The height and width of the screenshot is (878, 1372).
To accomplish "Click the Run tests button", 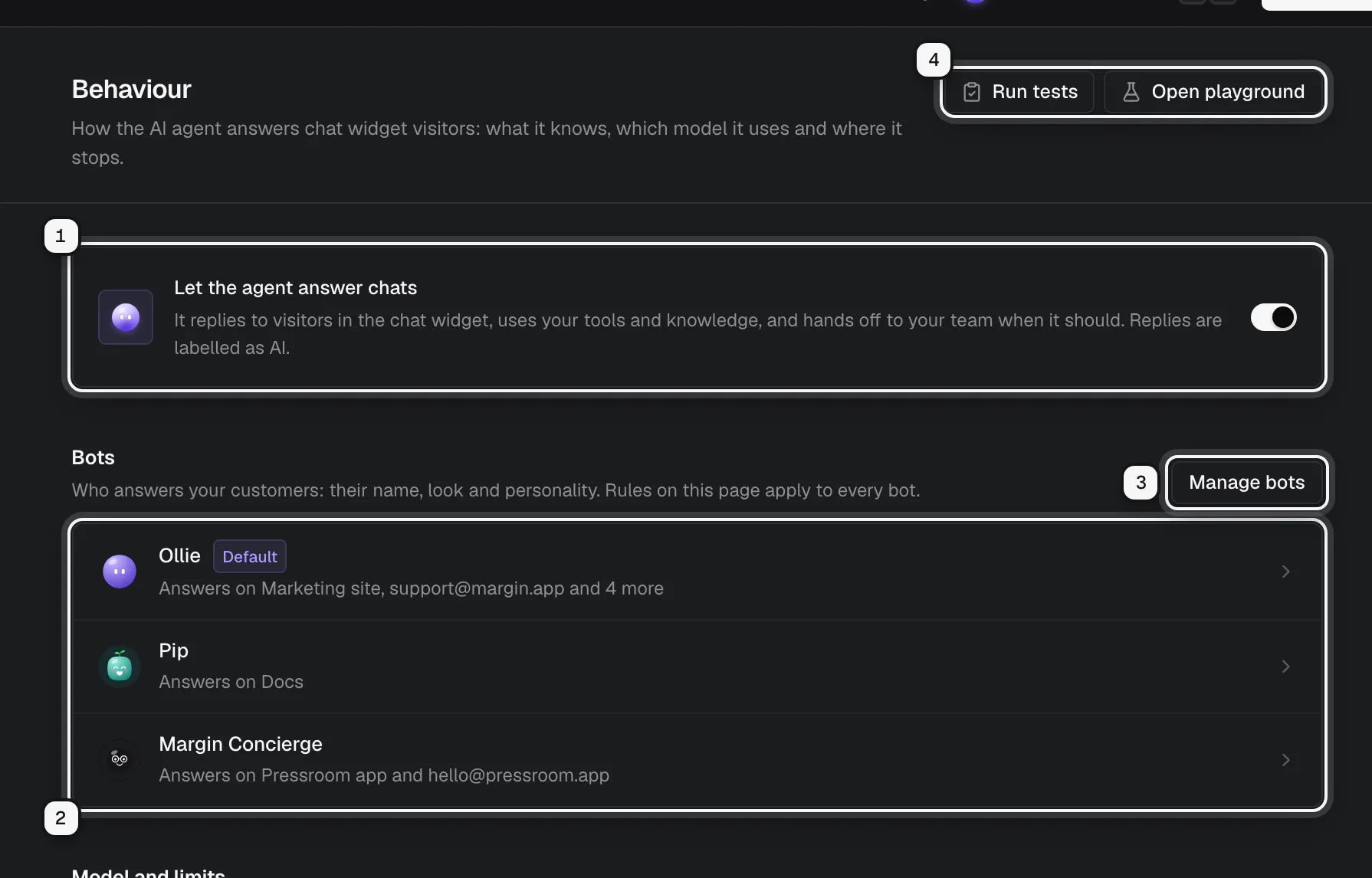I will [1019, 92].
